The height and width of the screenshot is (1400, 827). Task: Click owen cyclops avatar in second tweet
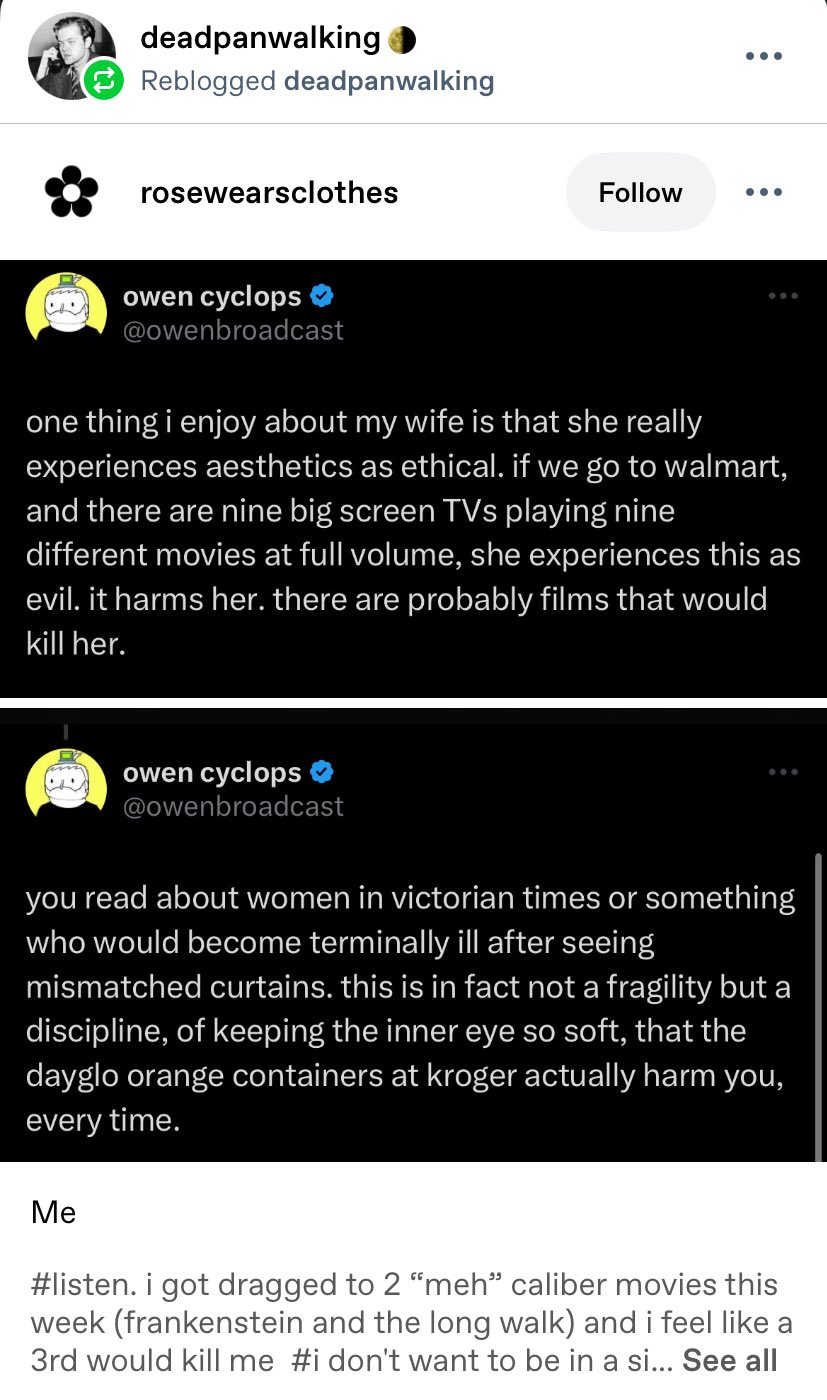[x=65, y=784]
